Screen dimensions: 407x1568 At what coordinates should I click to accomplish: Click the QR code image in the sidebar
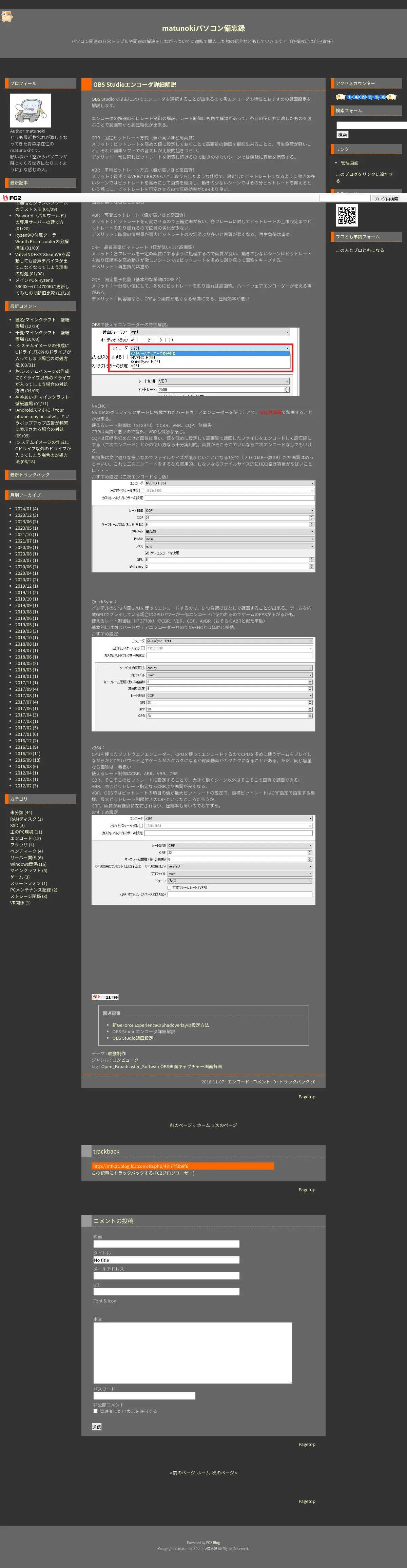pos(347,215)
